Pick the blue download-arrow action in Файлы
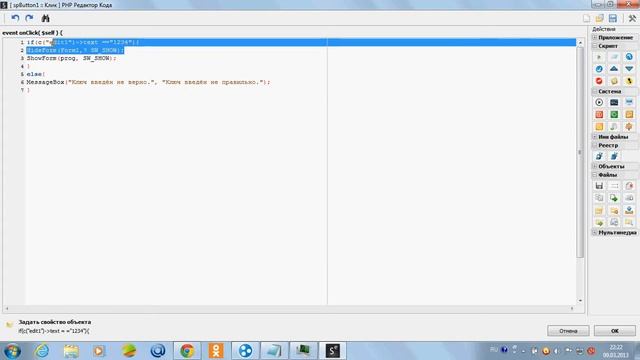Screen dimensions: 640x360 pyautogui.click(x=629, y=211)
